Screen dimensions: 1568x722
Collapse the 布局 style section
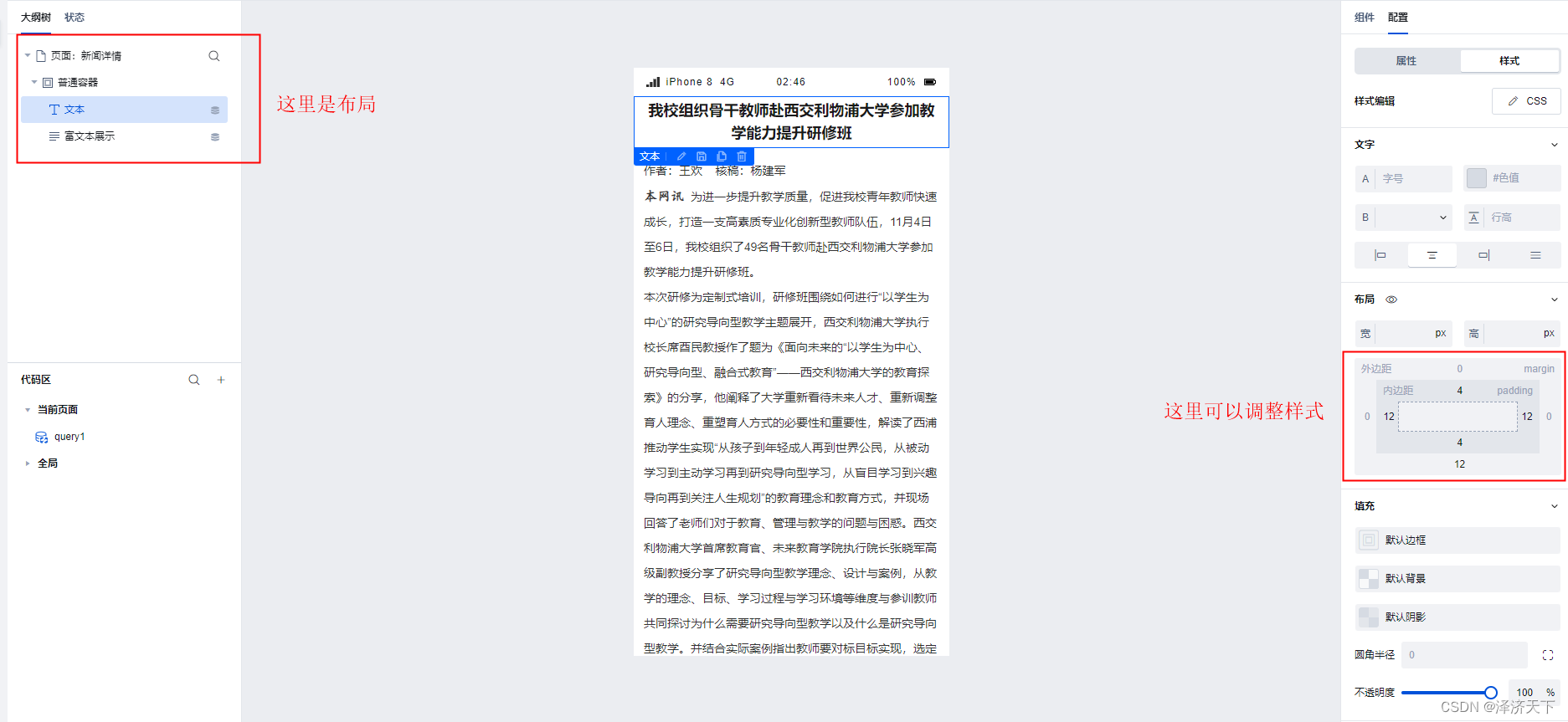click(x=1555, y=300)
